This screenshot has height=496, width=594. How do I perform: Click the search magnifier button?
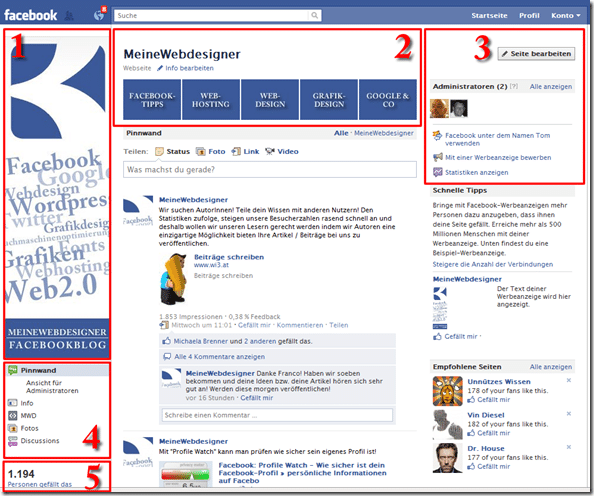(314, 16)
